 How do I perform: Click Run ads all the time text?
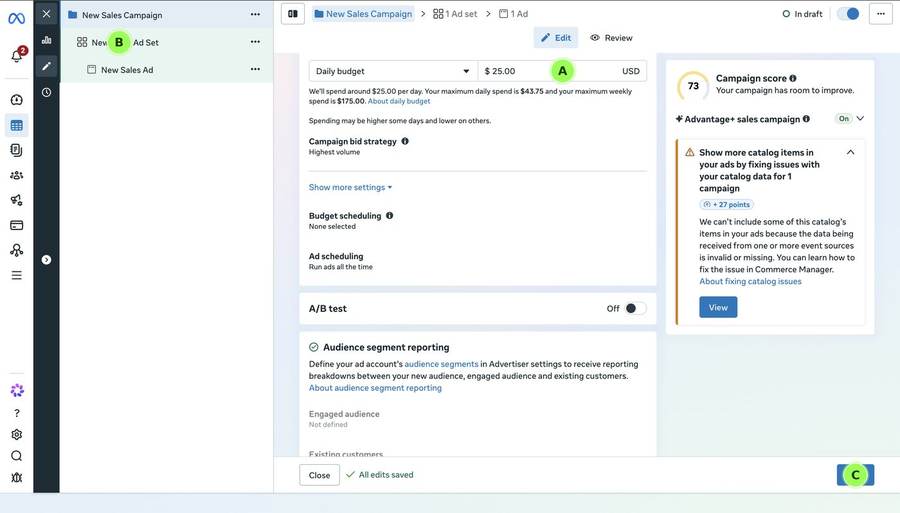click(341, 267)
